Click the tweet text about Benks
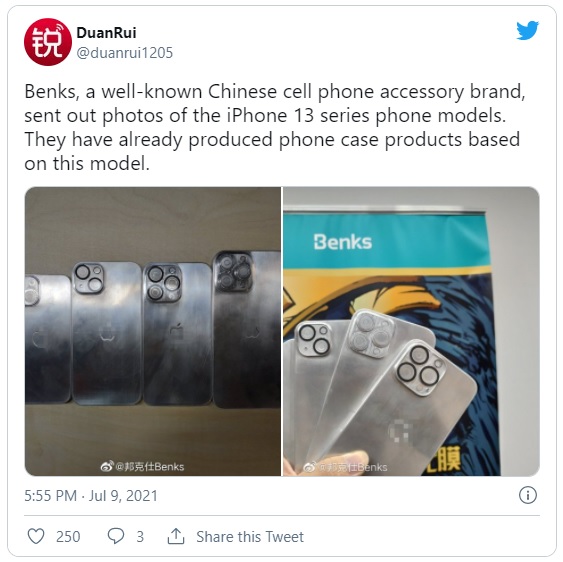This screenshot has width=563, height=562. 275,127
